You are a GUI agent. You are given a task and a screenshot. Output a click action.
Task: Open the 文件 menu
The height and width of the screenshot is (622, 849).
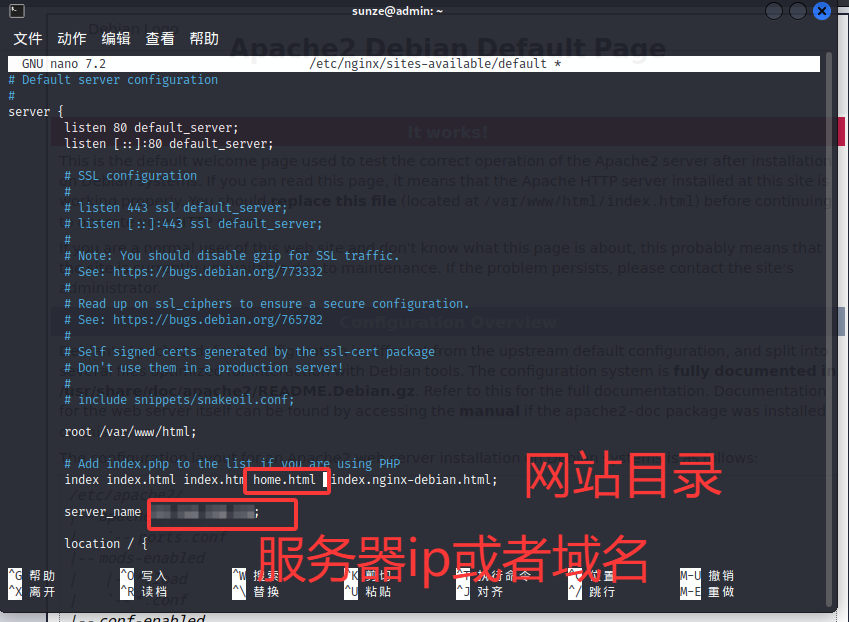[x=28, y=38]
